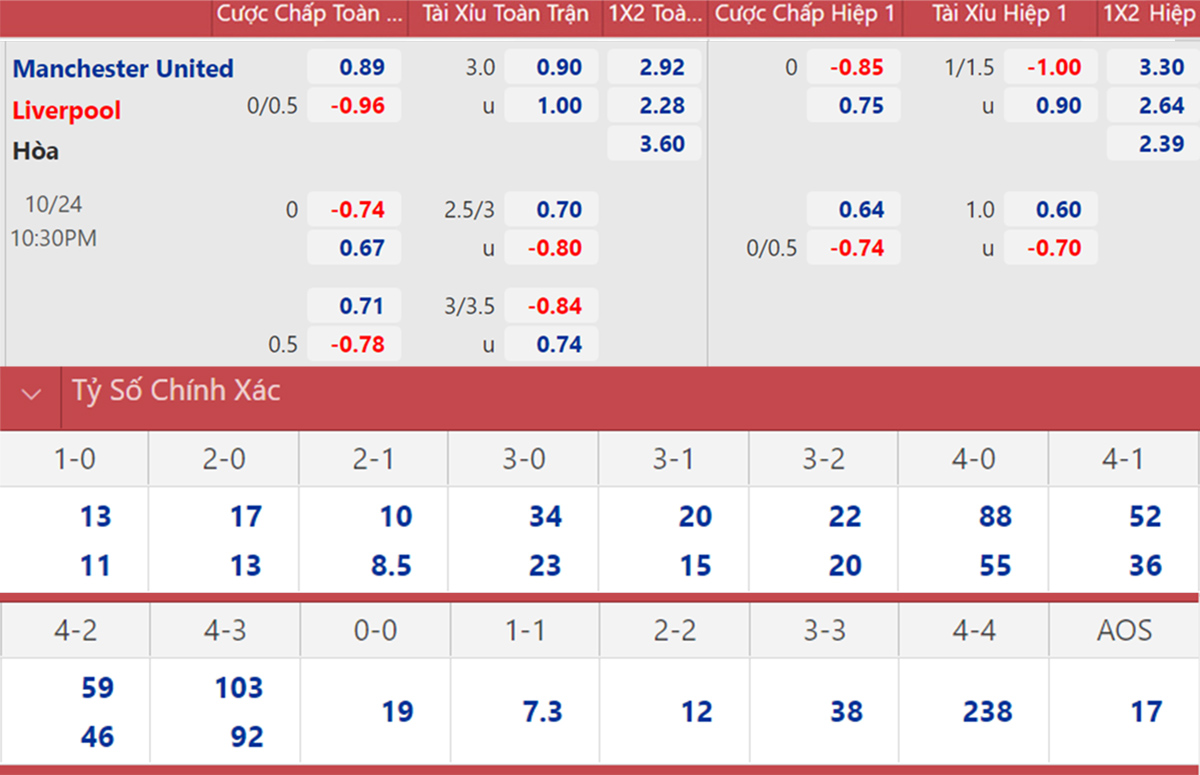Select the 1X2 Toà... column header
Image resolution: width=1200 pixels, height=775 pixels.
655,15
